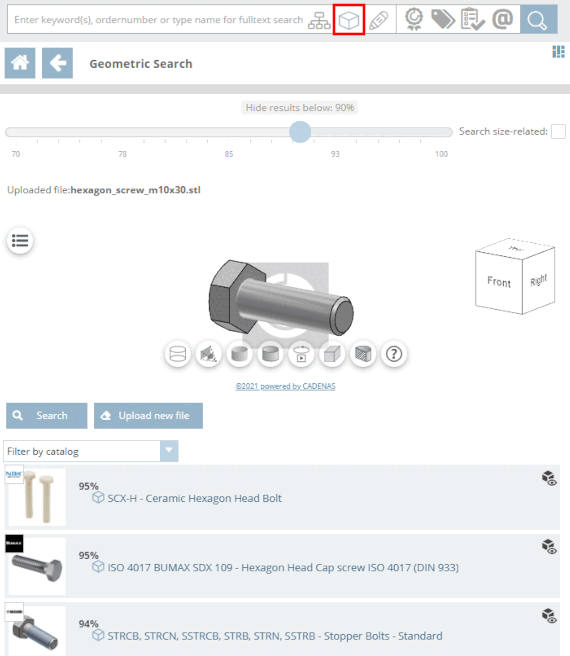Screen dimensions: 570x656
Task: Click the certificate badge search icon
Action: [x=414, y=20]
